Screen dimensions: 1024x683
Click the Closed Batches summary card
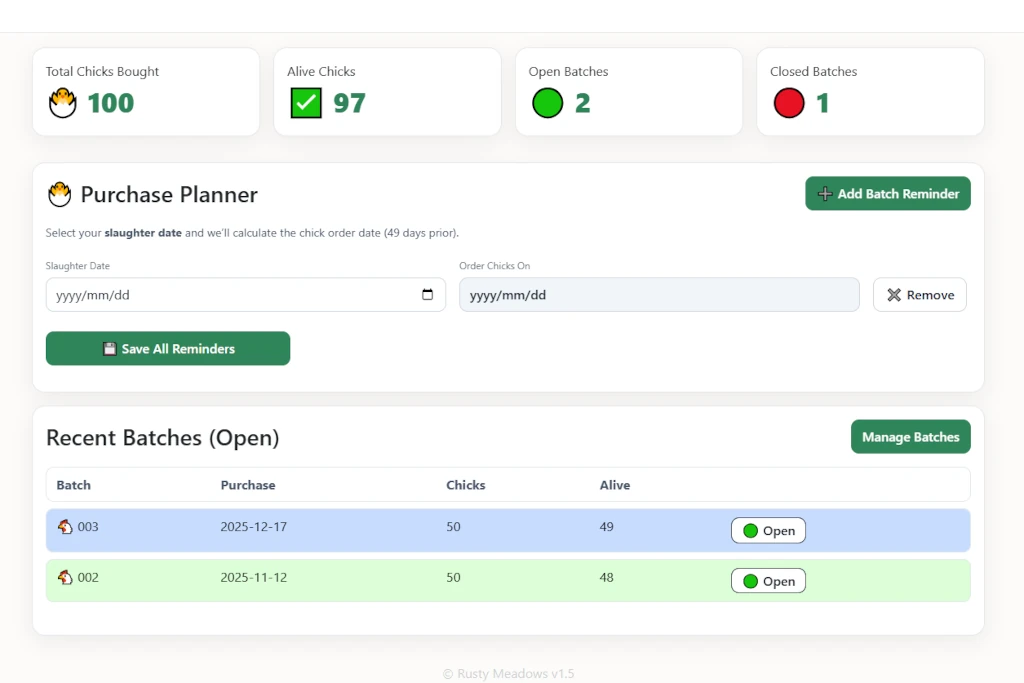click(x=869, y=92)
